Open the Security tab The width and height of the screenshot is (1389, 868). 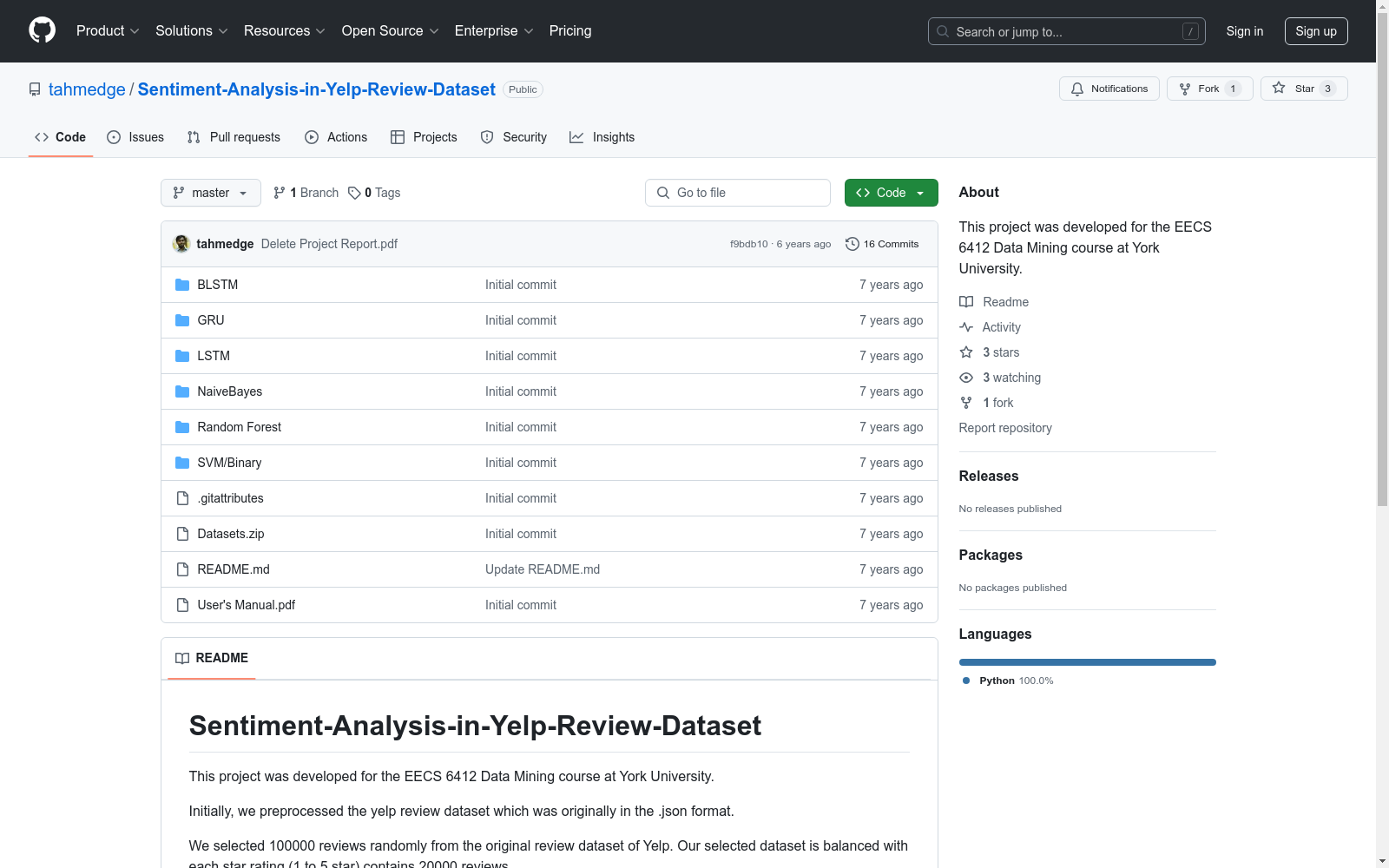(514, 137)
